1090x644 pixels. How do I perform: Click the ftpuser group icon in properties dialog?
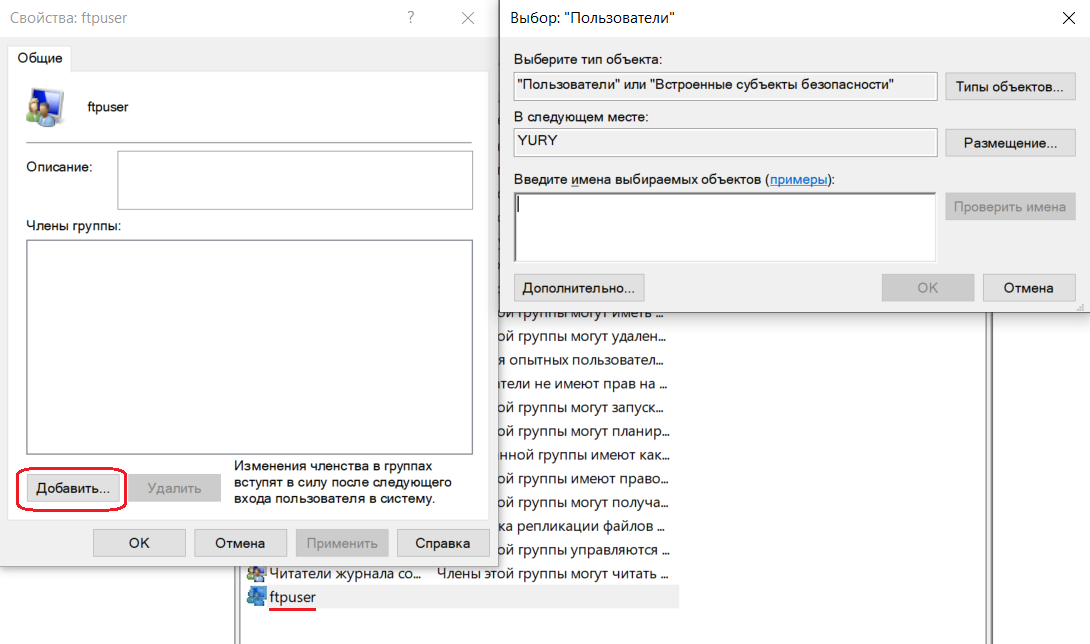click(x=45, y=107)
